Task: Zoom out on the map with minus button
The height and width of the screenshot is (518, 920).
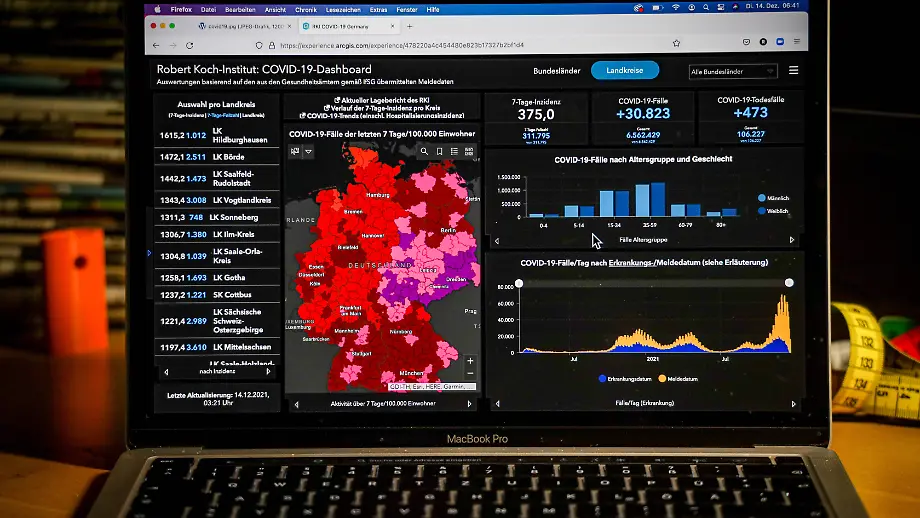Action: 469,373
